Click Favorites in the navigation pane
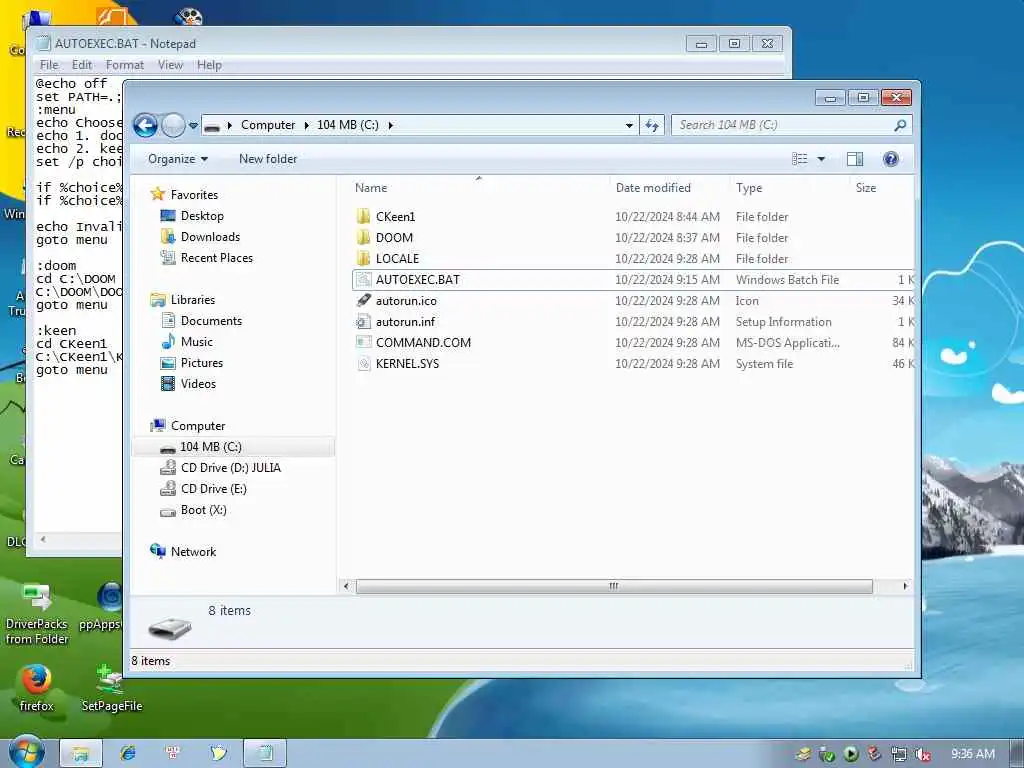The image size is (1024, 768). [194, 195]
